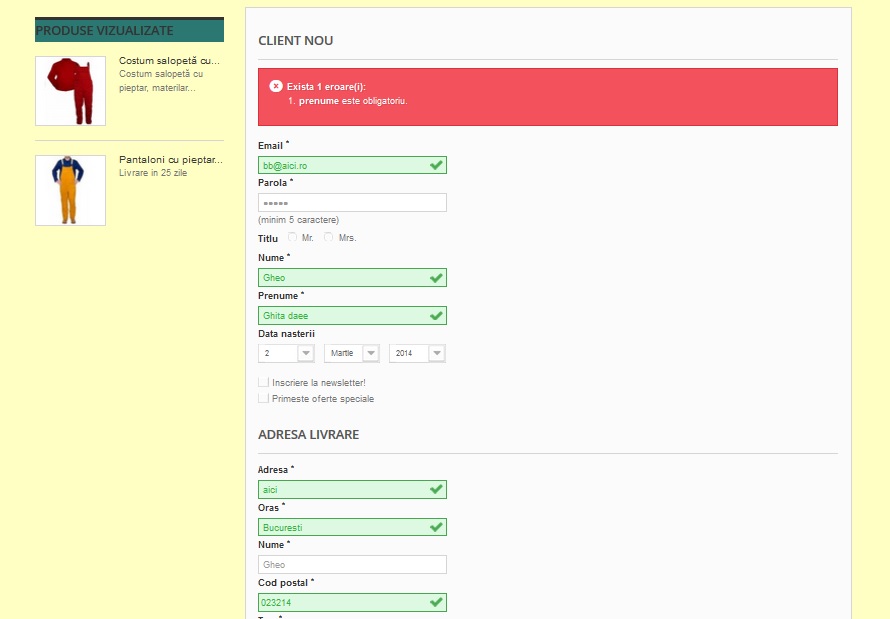Click the checkmark icon in Oras field
Screen dimensions: 890x619
click(x=436, y=527)
